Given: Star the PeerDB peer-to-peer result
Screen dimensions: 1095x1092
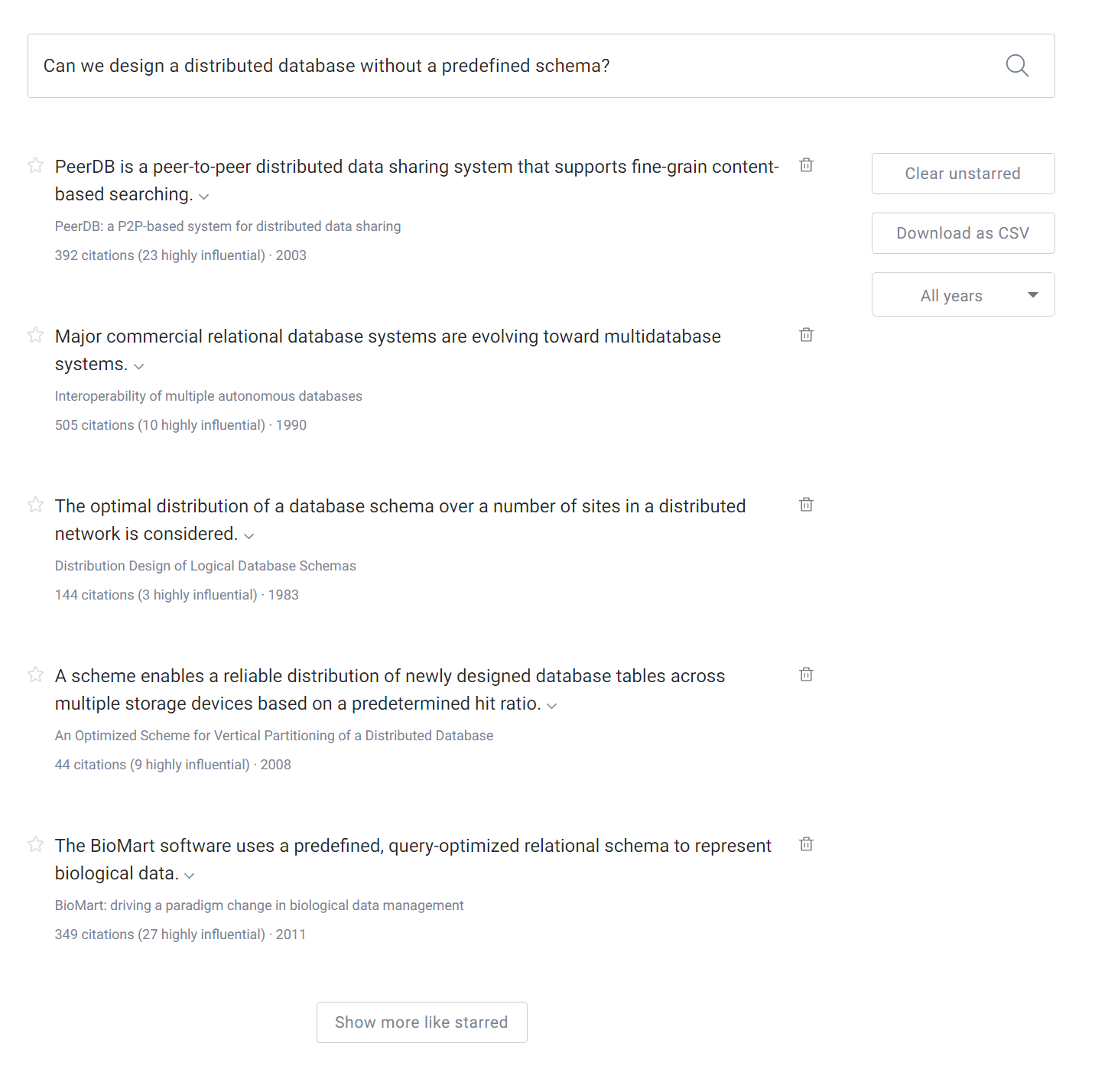Looking at the screenshot, I should [35, 165].
